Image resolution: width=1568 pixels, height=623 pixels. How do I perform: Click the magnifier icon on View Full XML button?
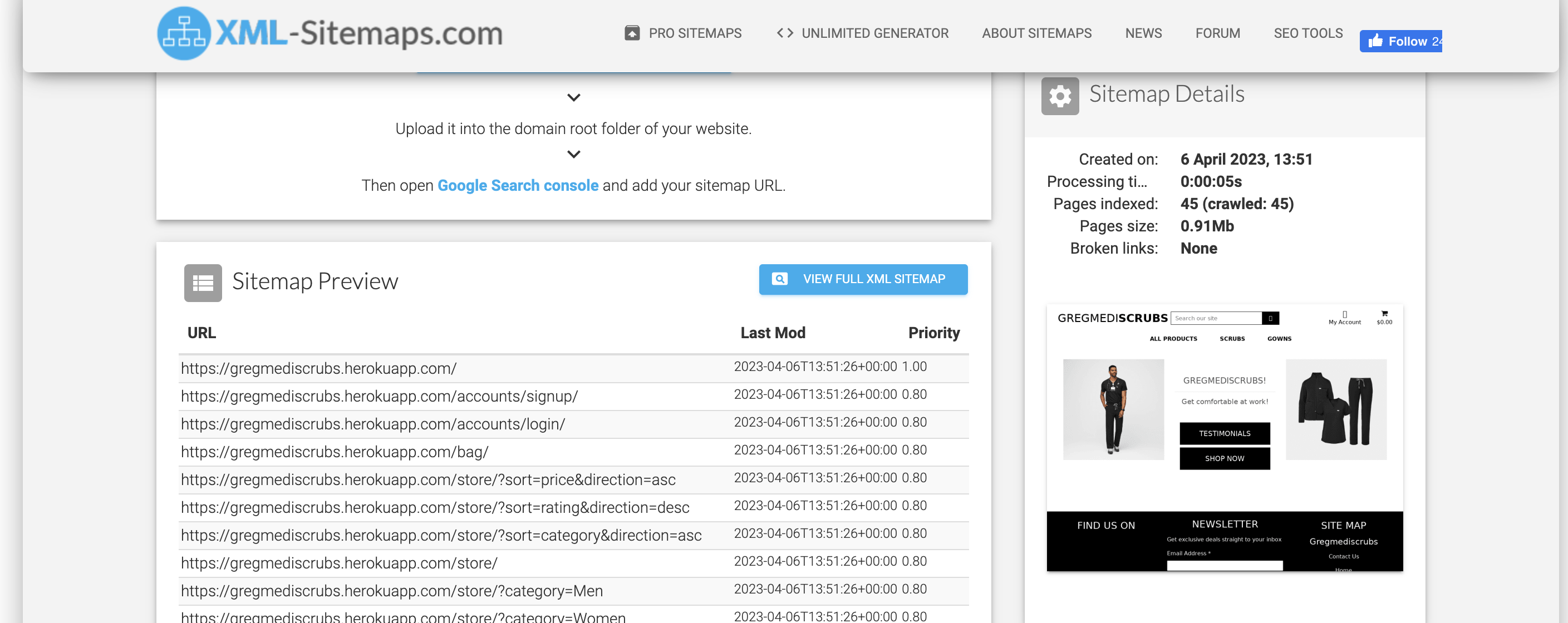[779, 279]
